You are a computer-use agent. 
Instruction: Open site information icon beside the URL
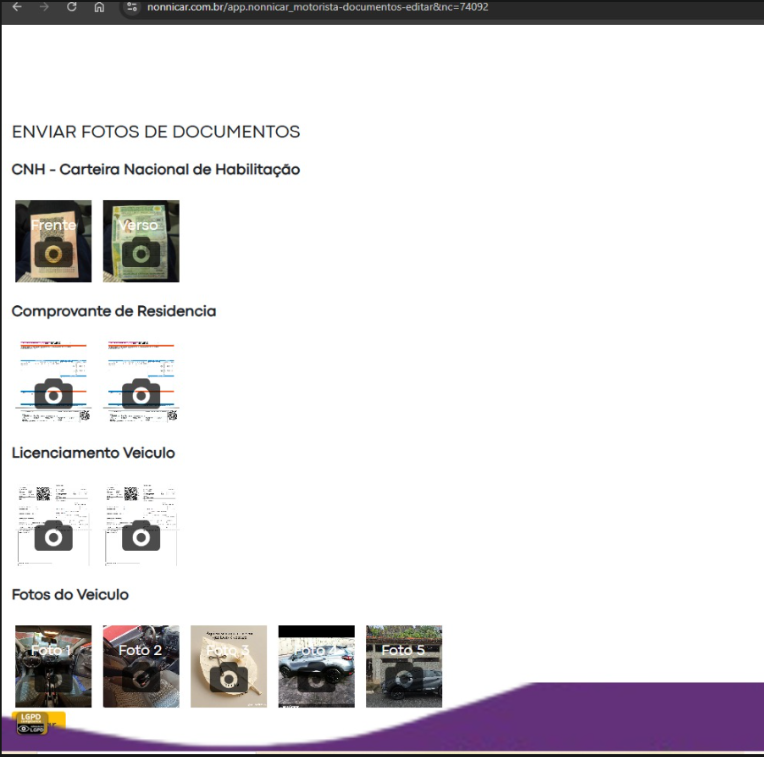(131, 7)
